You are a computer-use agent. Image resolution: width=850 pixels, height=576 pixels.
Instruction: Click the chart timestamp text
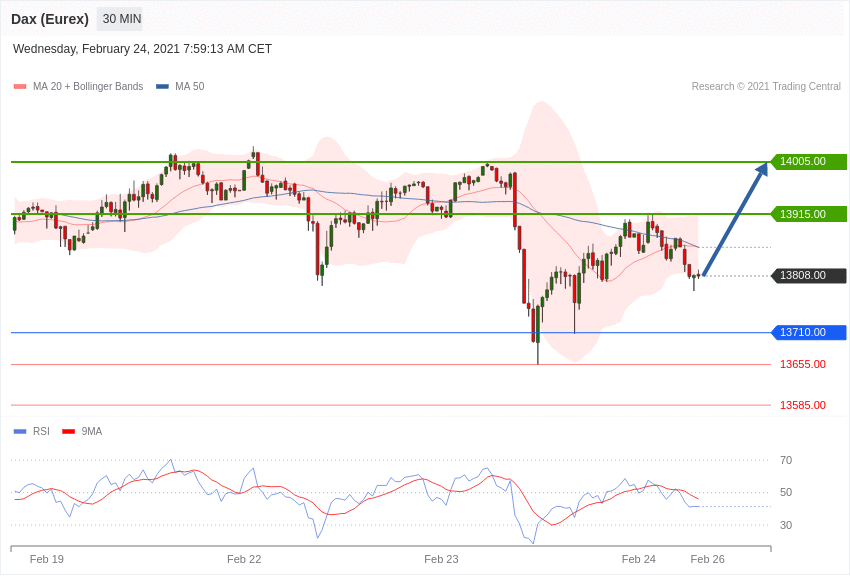coord(142,49)
